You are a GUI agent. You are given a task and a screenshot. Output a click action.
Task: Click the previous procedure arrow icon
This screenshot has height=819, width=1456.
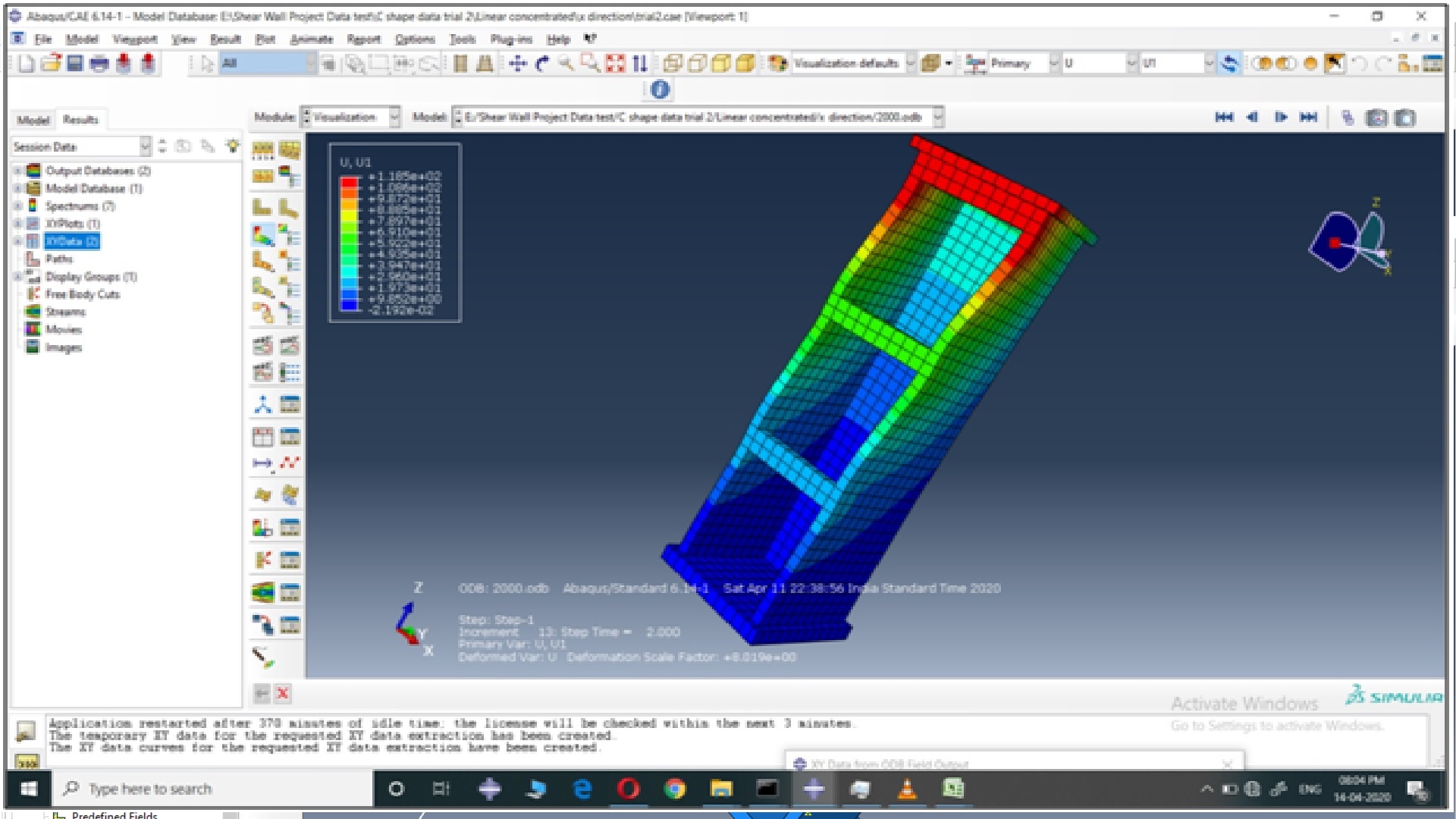coord(262,693)
